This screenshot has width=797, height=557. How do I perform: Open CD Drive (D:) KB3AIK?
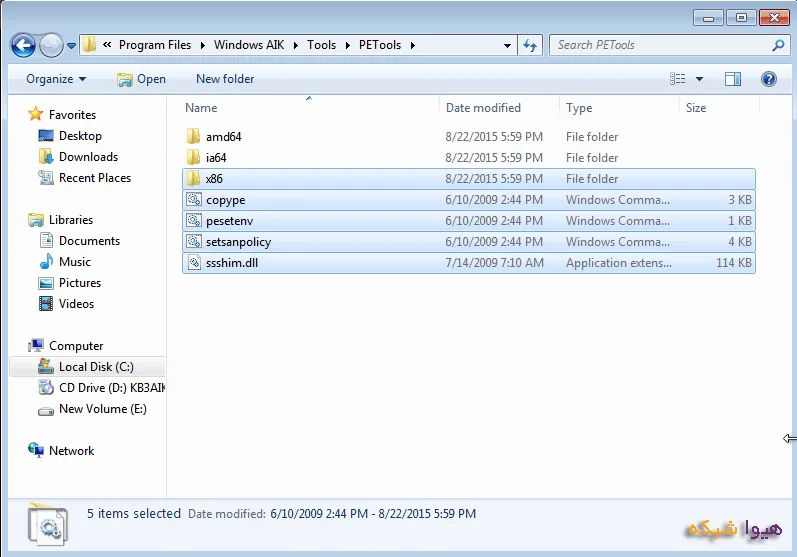tap(112, 388)
